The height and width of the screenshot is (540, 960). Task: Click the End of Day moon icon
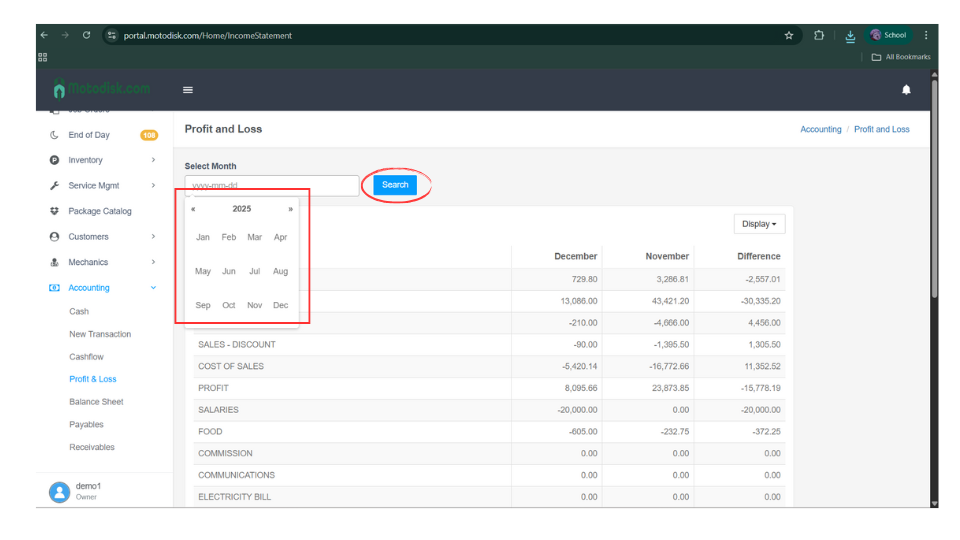click(54, 135)
